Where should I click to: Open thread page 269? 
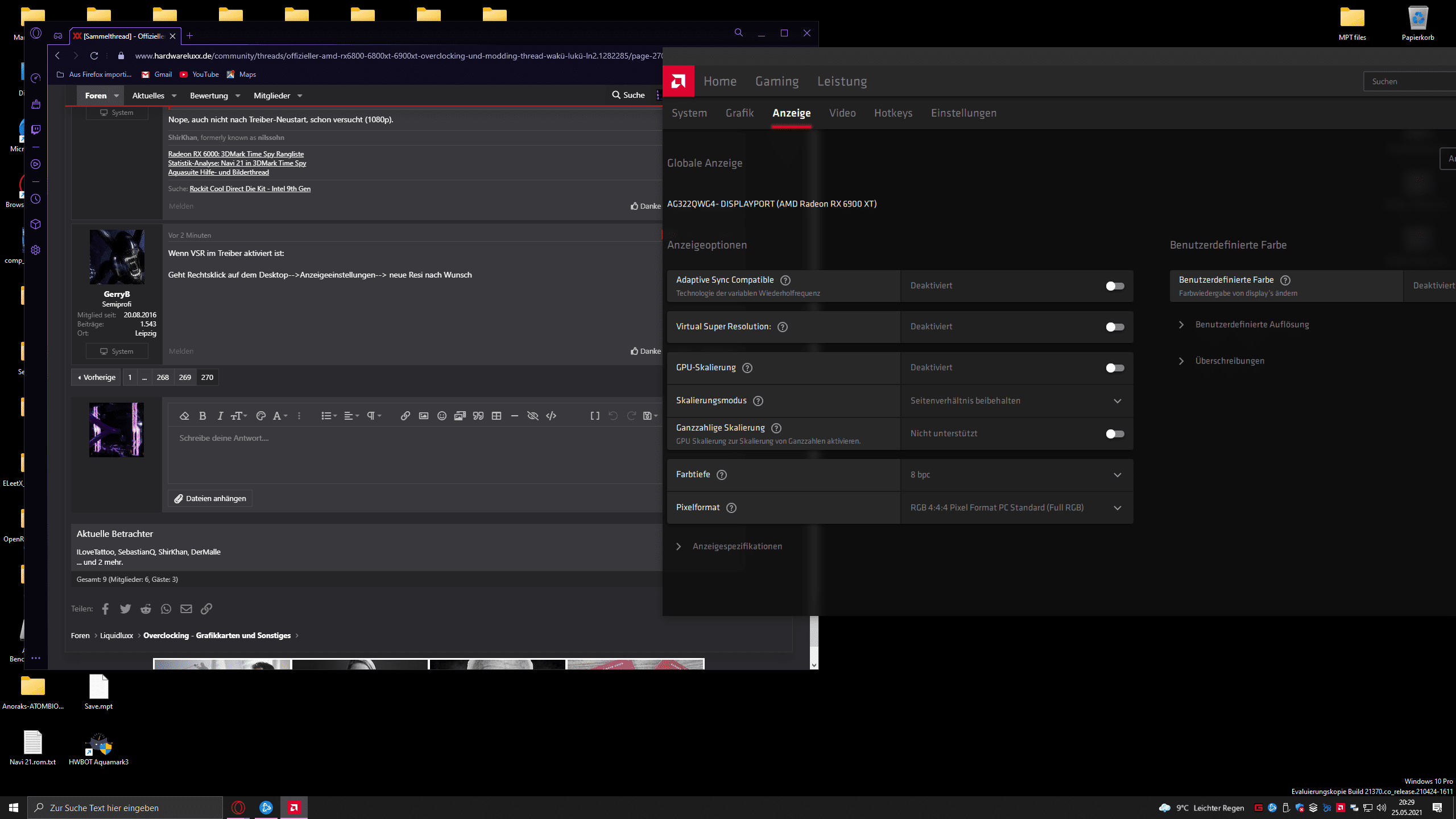(185, 377)
